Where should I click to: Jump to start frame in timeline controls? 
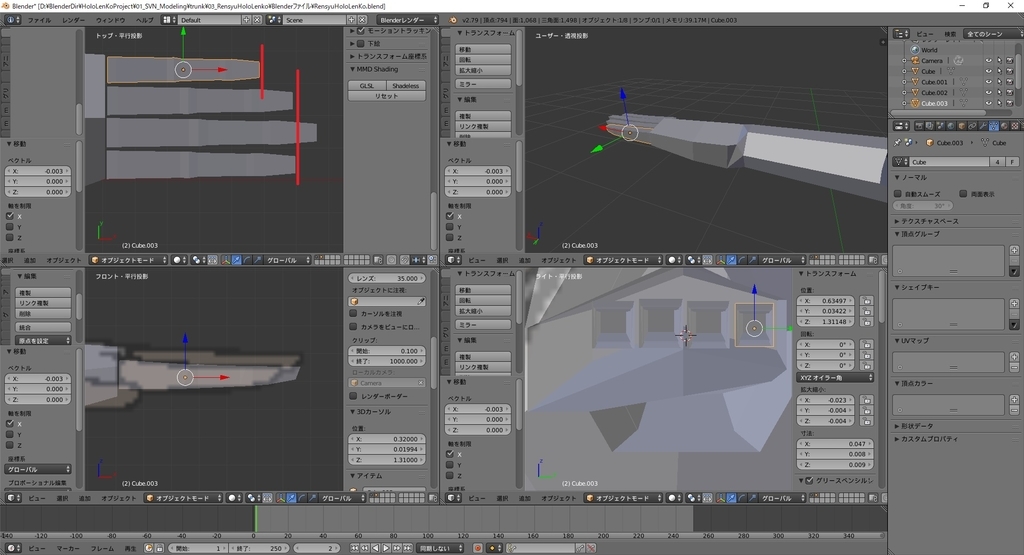coord(354,548)
